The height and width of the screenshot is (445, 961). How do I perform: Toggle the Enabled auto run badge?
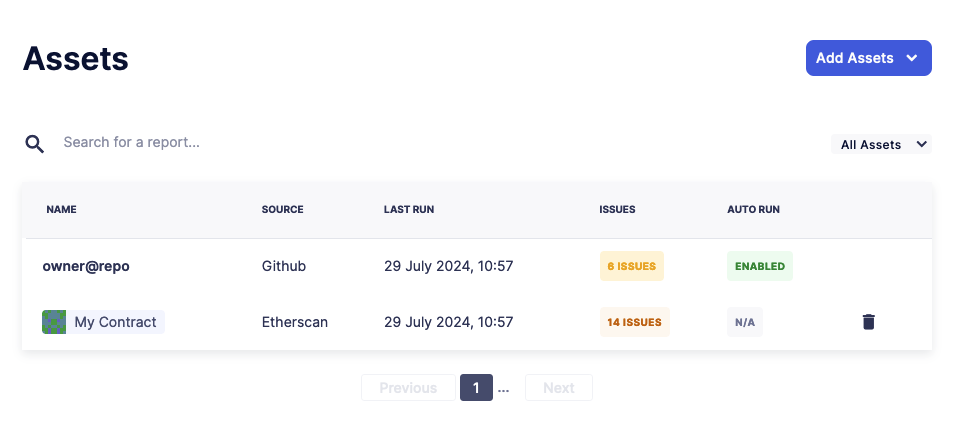click(759, 267)
